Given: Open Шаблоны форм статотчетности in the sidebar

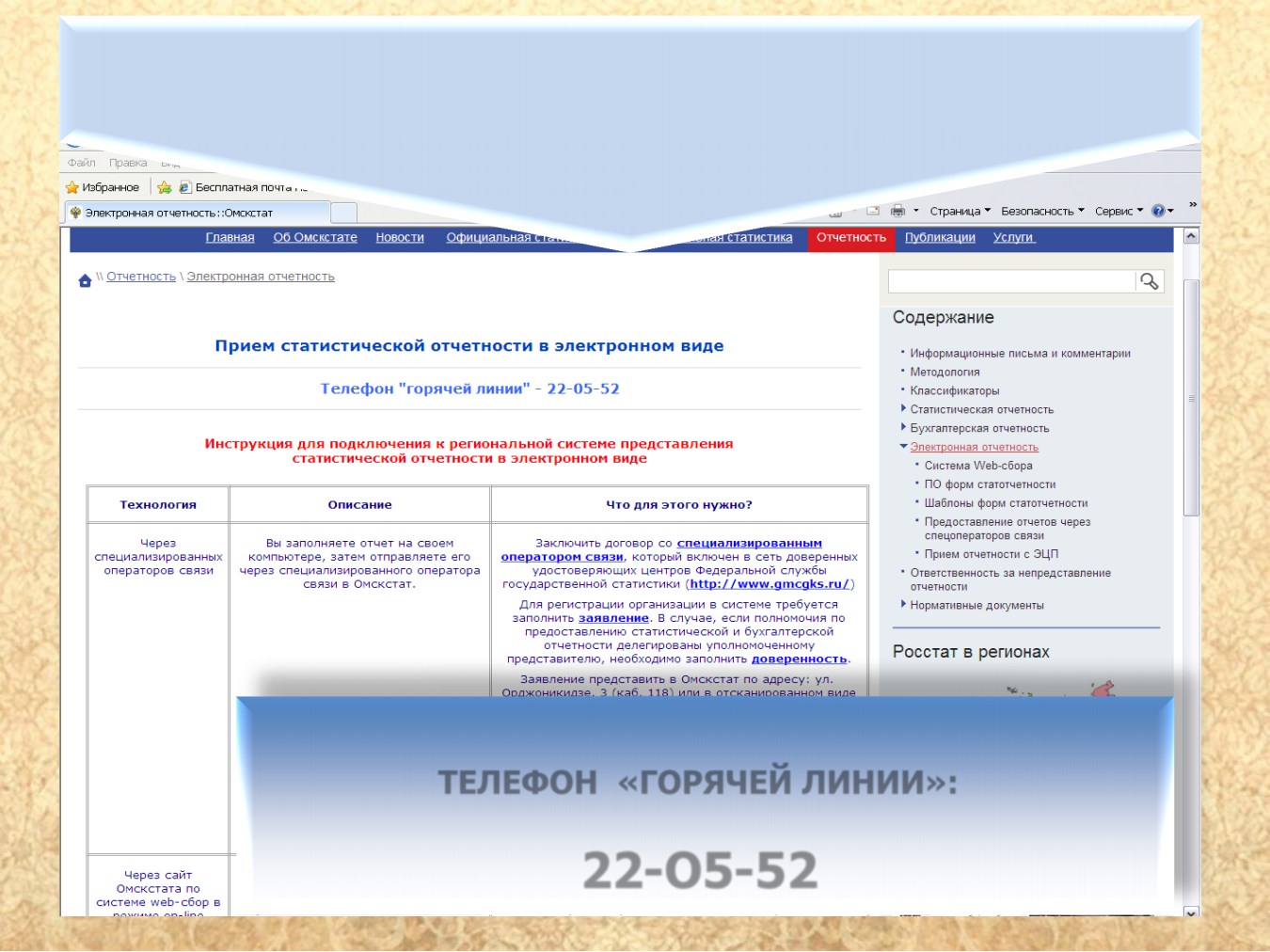Looking at the screenshot, I should point(1006,503).
